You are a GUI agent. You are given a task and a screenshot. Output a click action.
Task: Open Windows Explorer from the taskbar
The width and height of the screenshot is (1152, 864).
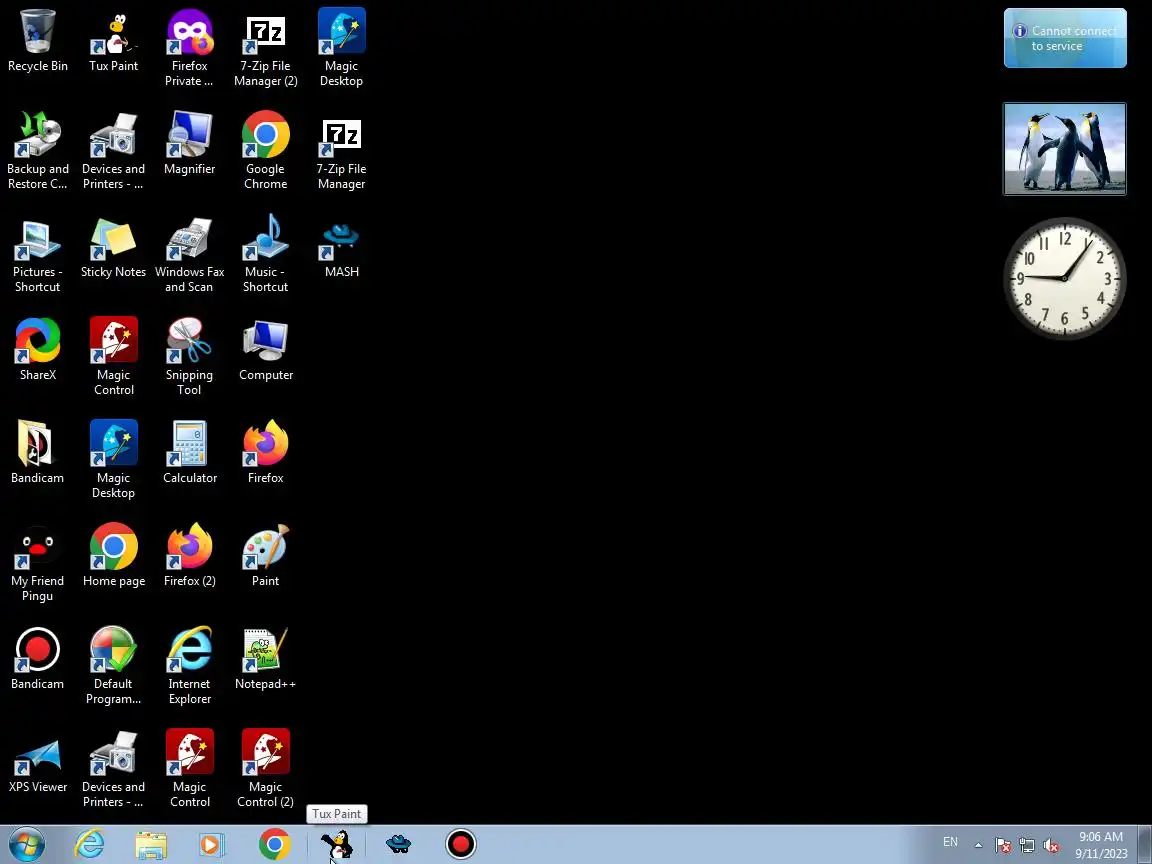151,844
